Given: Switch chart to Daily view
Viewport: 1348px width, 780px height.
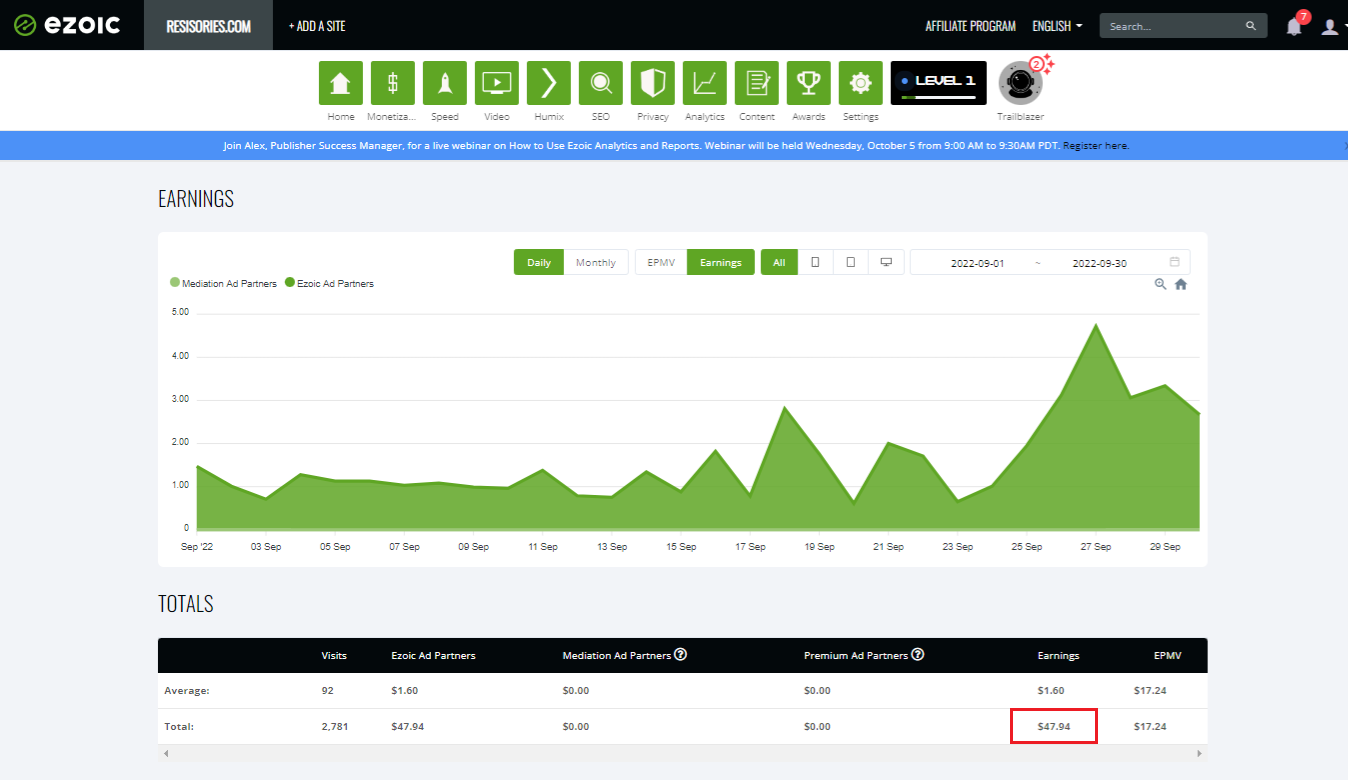Looking at the screenshot, I should coord(539,262).
